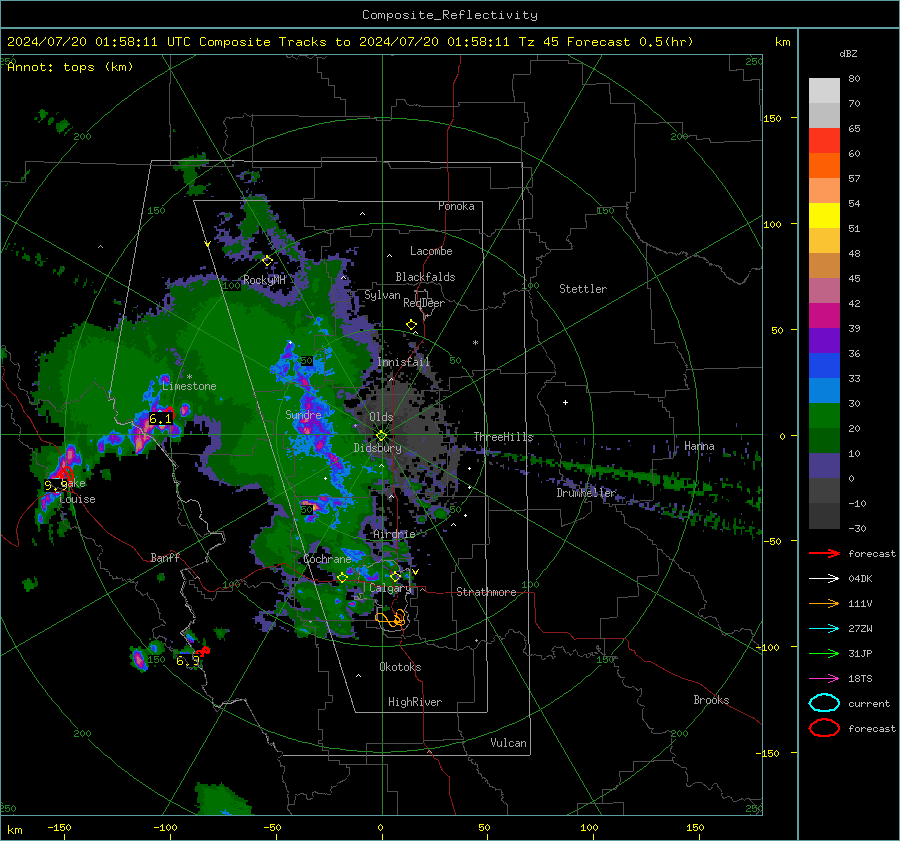Select the 80 dBZ light gray swatch

(x=824, y=91)
